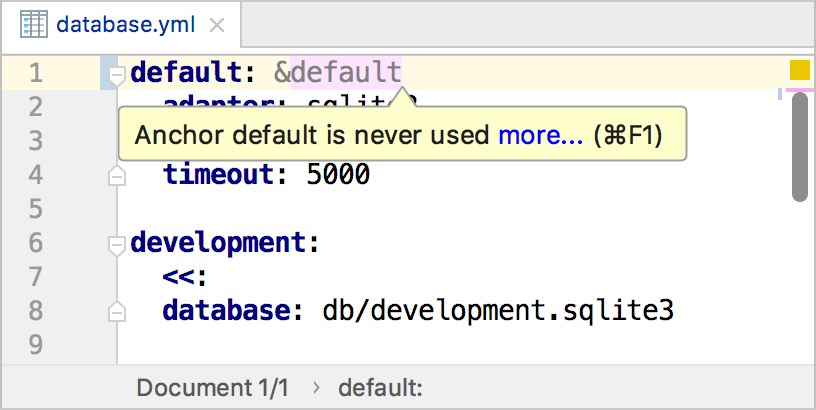Click the yellow inspection warning indicator
Viewport: 816px width, 410px height.
click(x=800, y=71)
